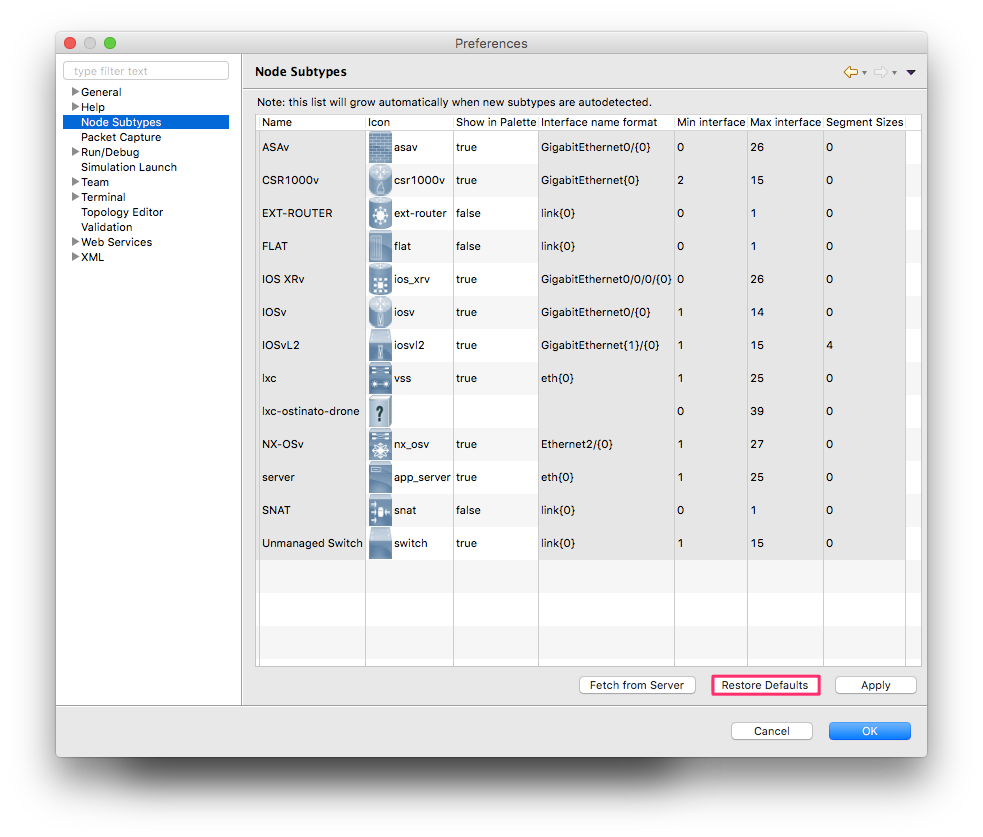Expand the General tree node

[x=75, y=92]
